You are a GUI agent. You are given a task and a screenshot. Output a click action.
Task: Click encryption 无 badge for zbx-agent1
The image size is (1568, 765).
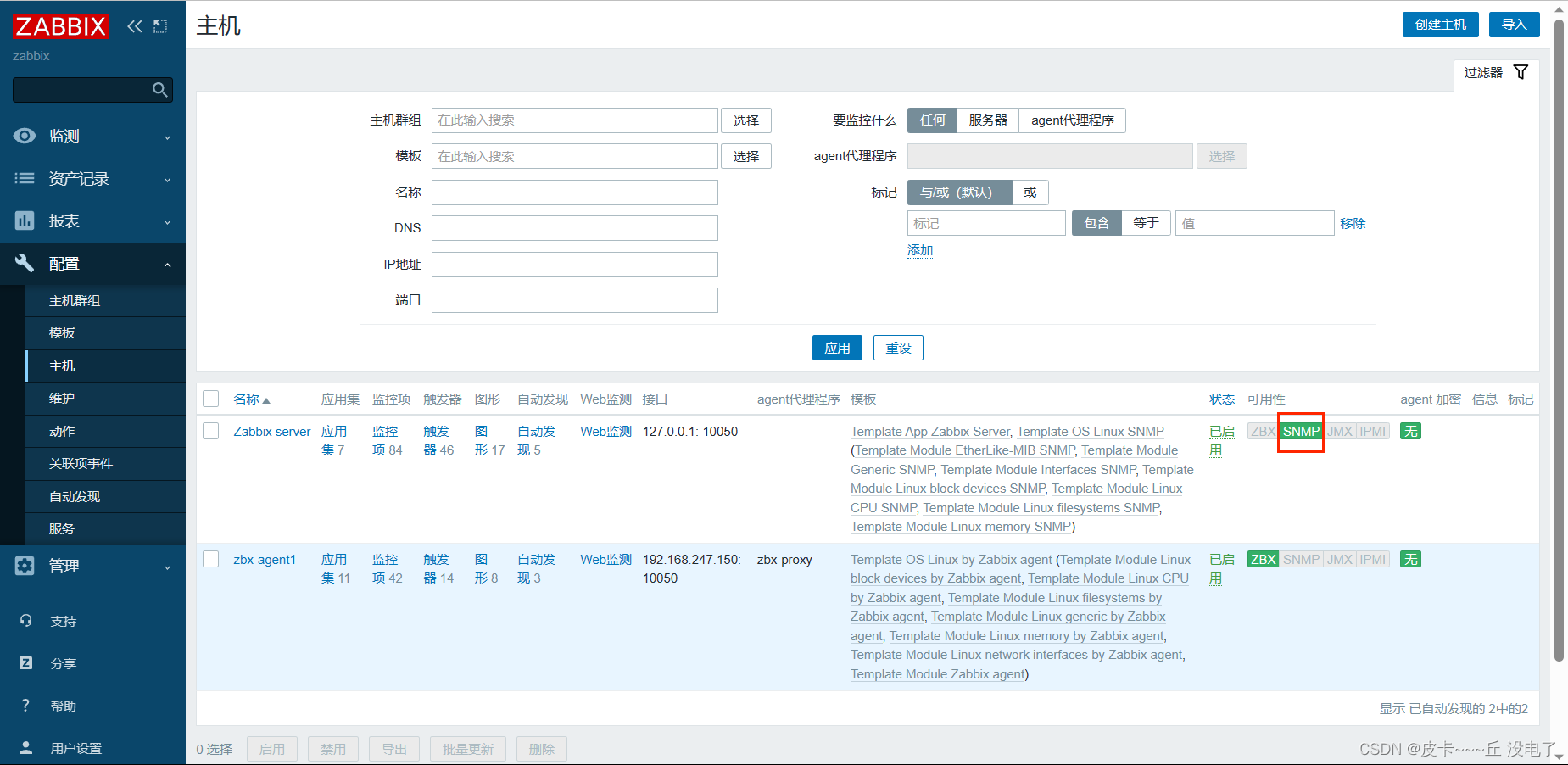1410,560
